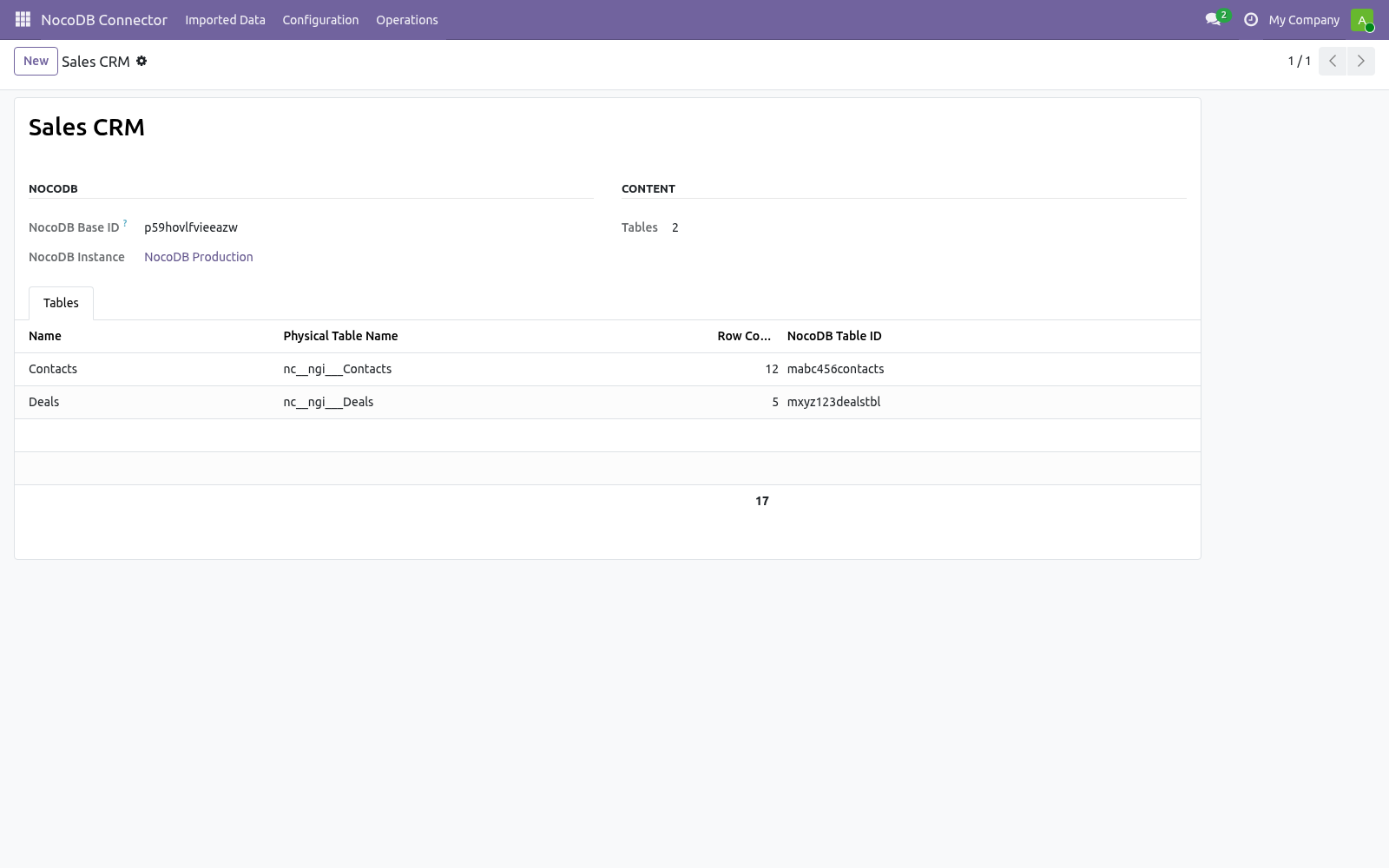1389x868 pixels.
Task: Open the Deals table row
Action: pos(608,402)
